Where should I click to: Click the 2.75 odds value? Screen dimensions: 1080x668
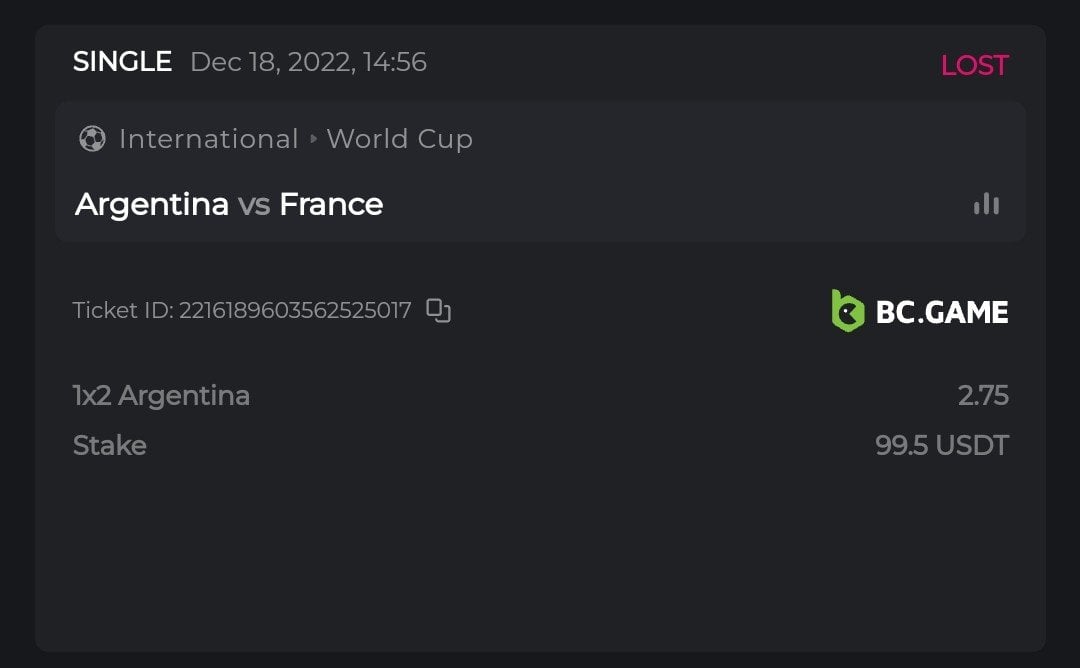coord(982,396)
